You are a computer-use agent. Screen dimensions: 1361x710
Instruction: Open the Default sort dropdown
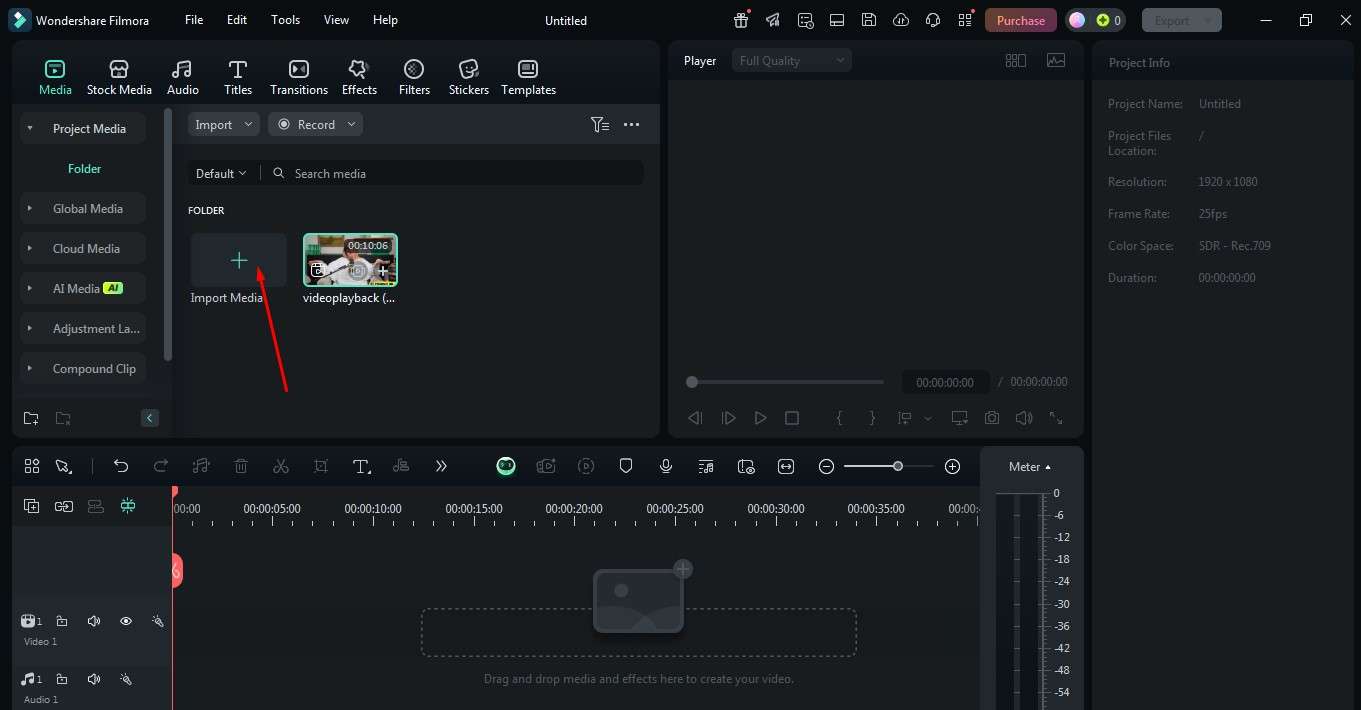221,173
